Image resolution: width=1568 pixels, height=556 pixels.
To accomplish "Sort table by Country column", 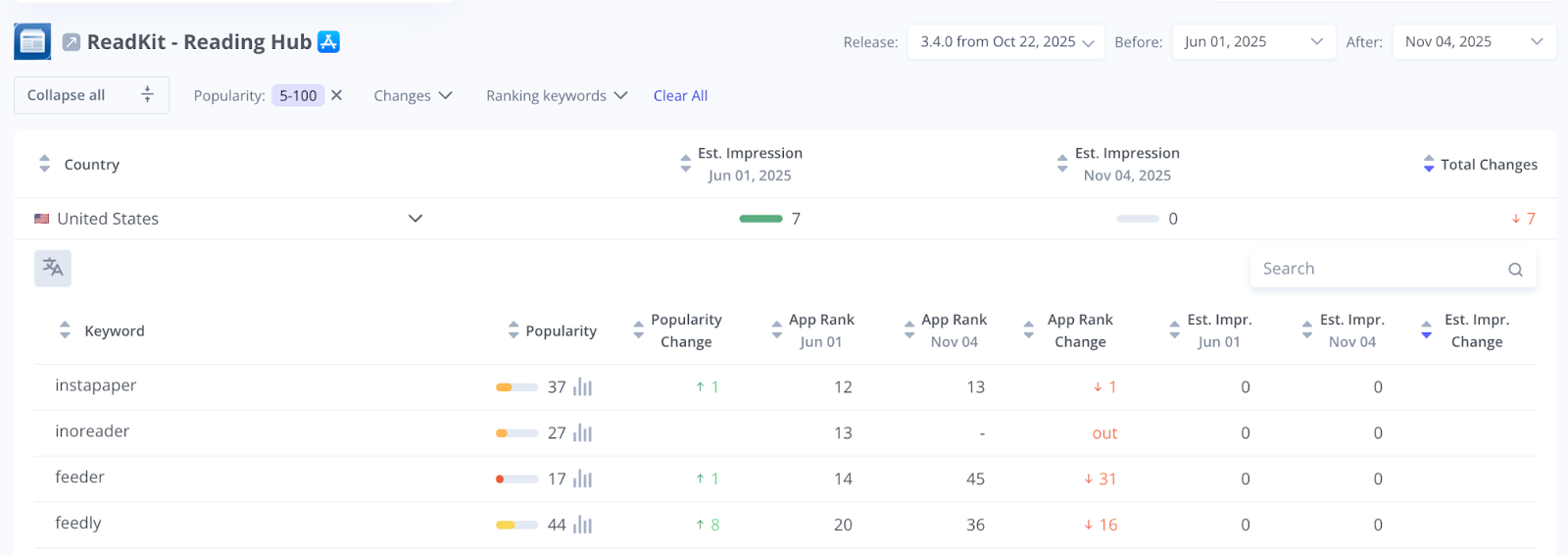I will [x=44, y=164].
